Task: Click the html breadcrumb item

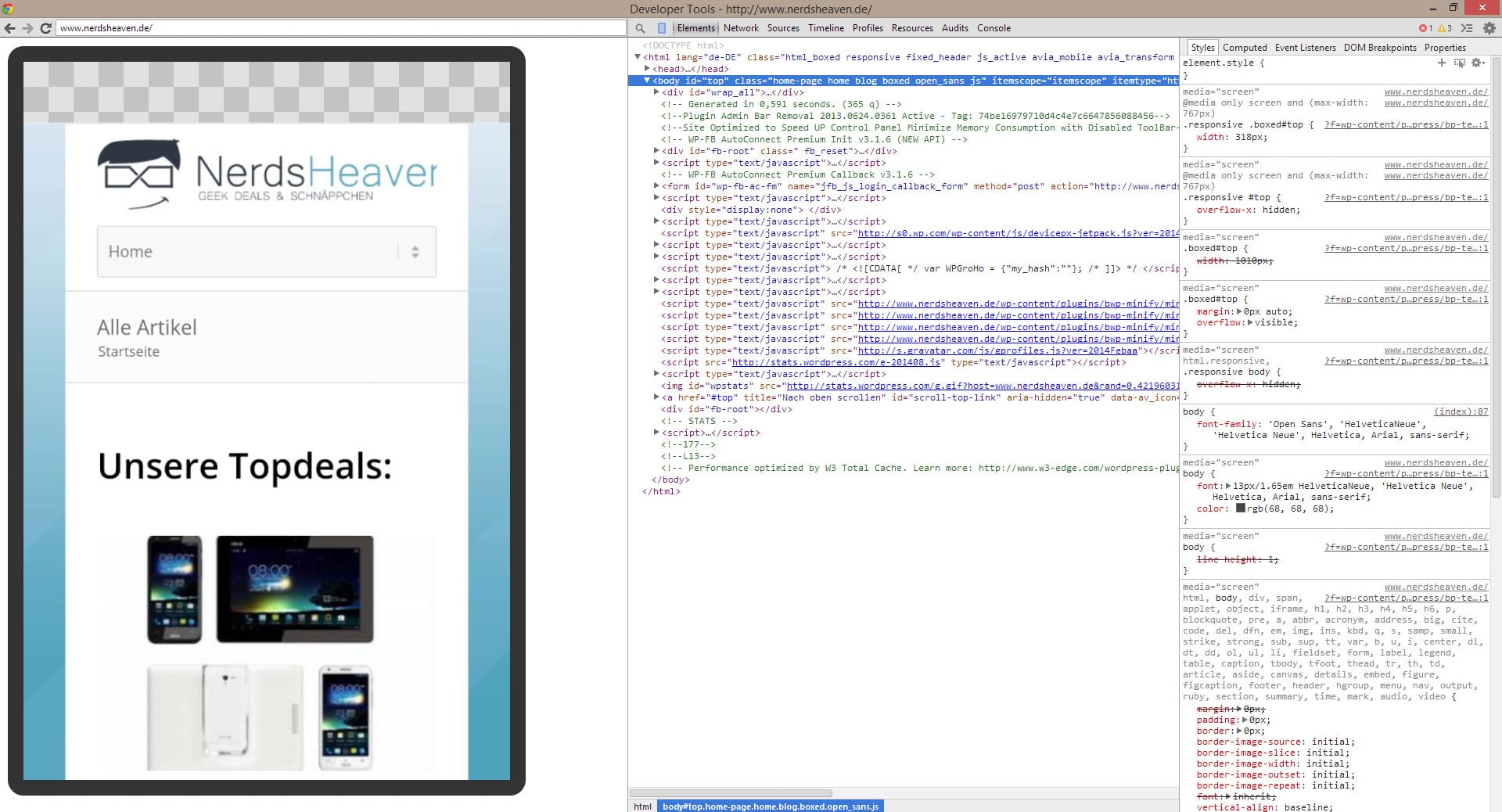Action: [642, 807]
